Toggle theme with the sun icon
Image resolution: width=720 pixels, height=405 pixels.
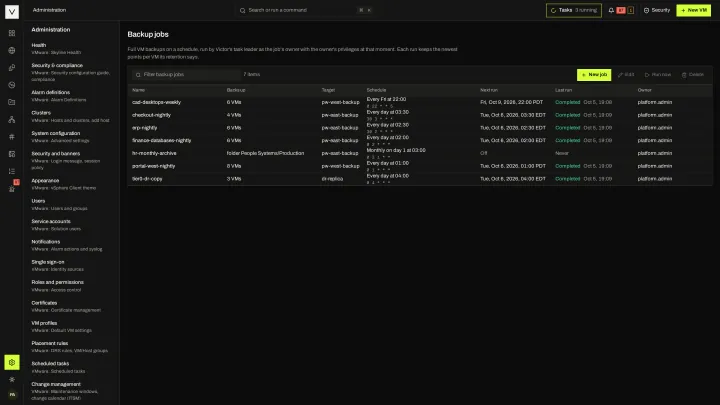click(x=12, y=380)
